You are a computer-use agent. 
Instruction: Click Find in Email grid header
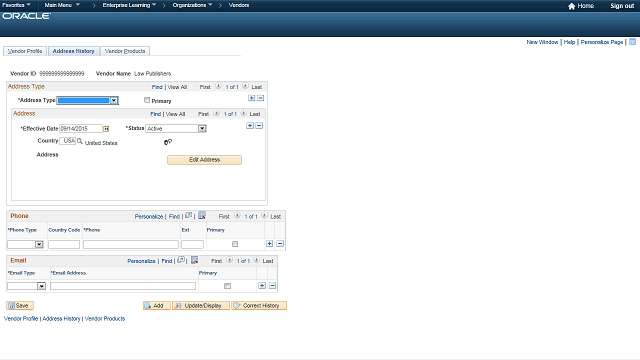click(x=167, y=261)
